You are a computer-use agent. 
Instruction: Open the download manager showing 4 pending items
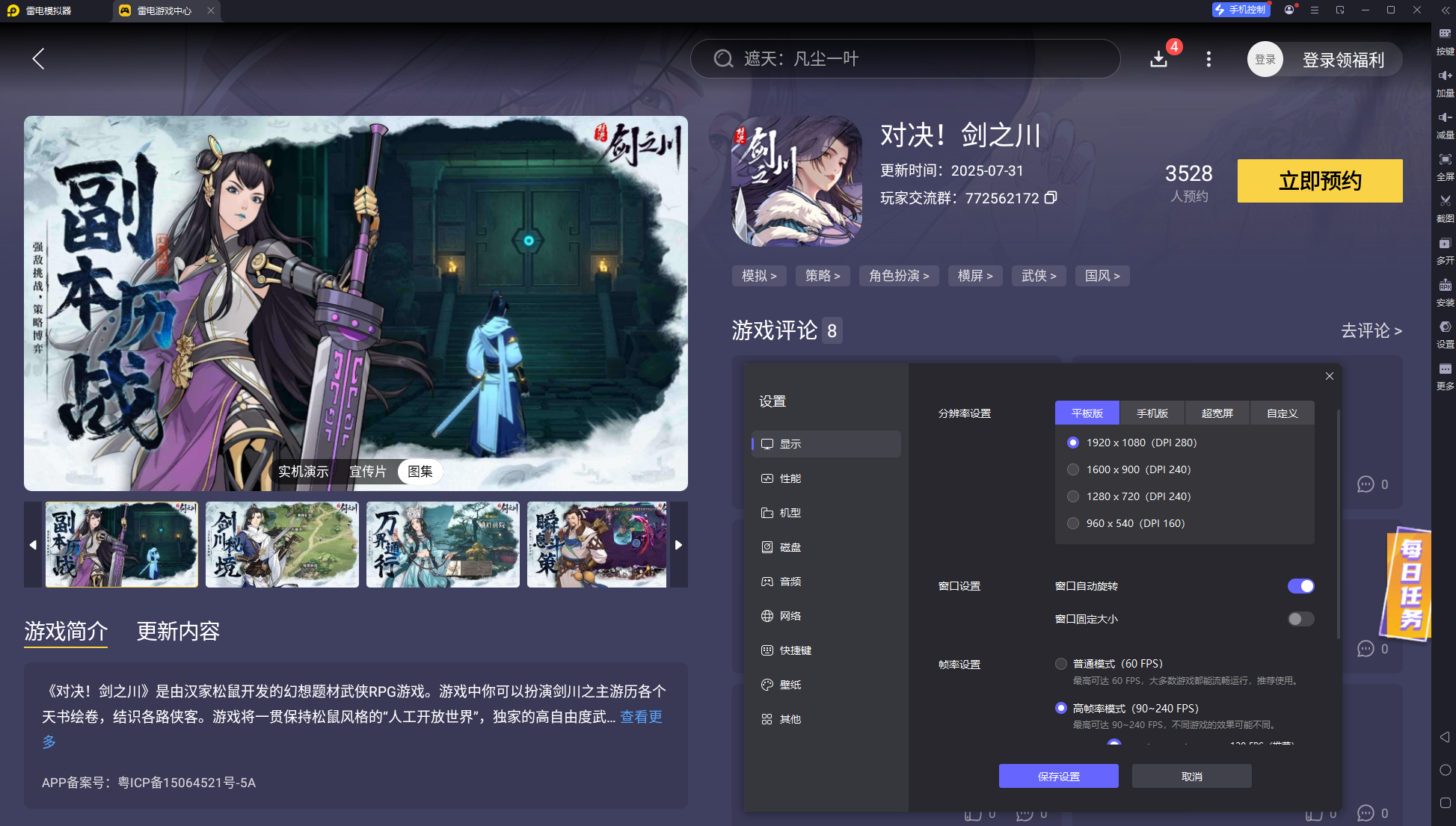[1158, 58]
